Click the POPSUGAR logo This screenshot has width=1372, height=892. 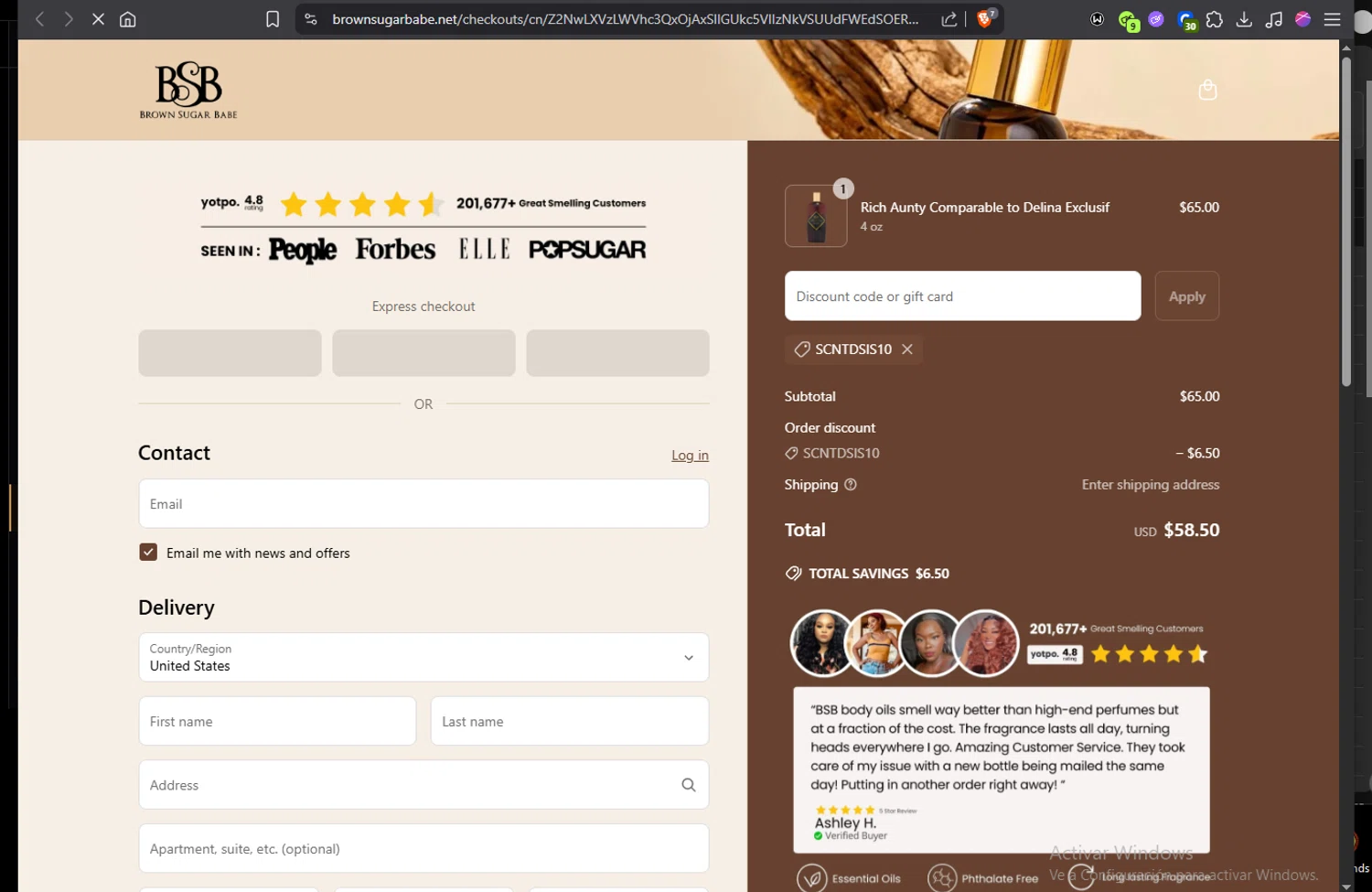587,249
